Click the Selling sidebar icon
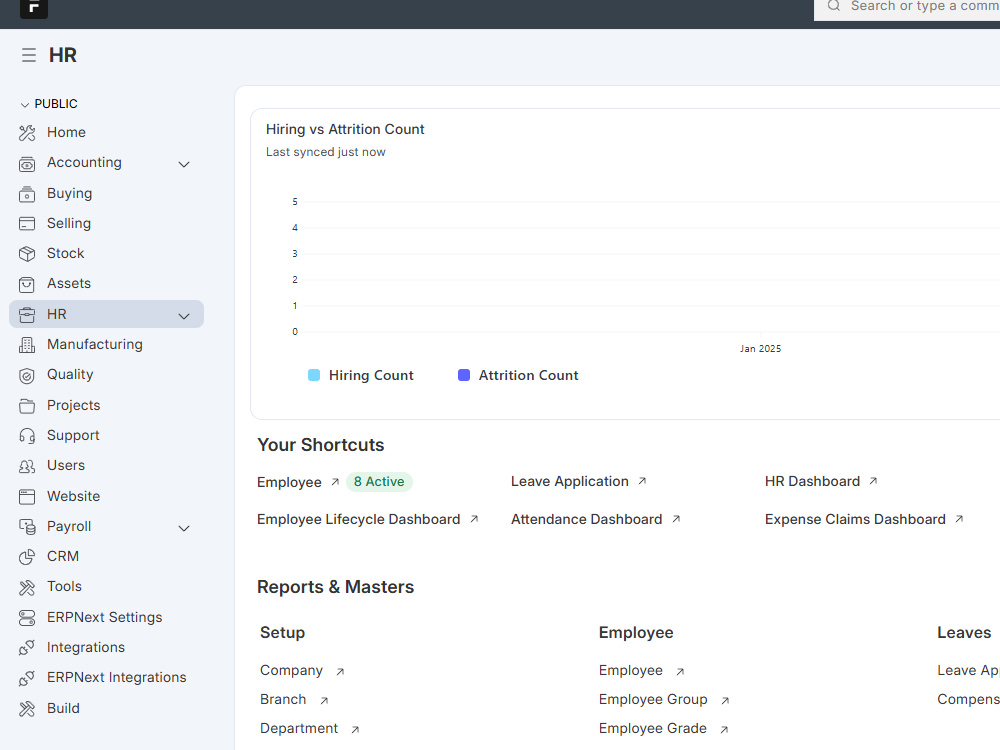Image resolution: width=1000 pixels, height=750 pixels. coord(27,224)
